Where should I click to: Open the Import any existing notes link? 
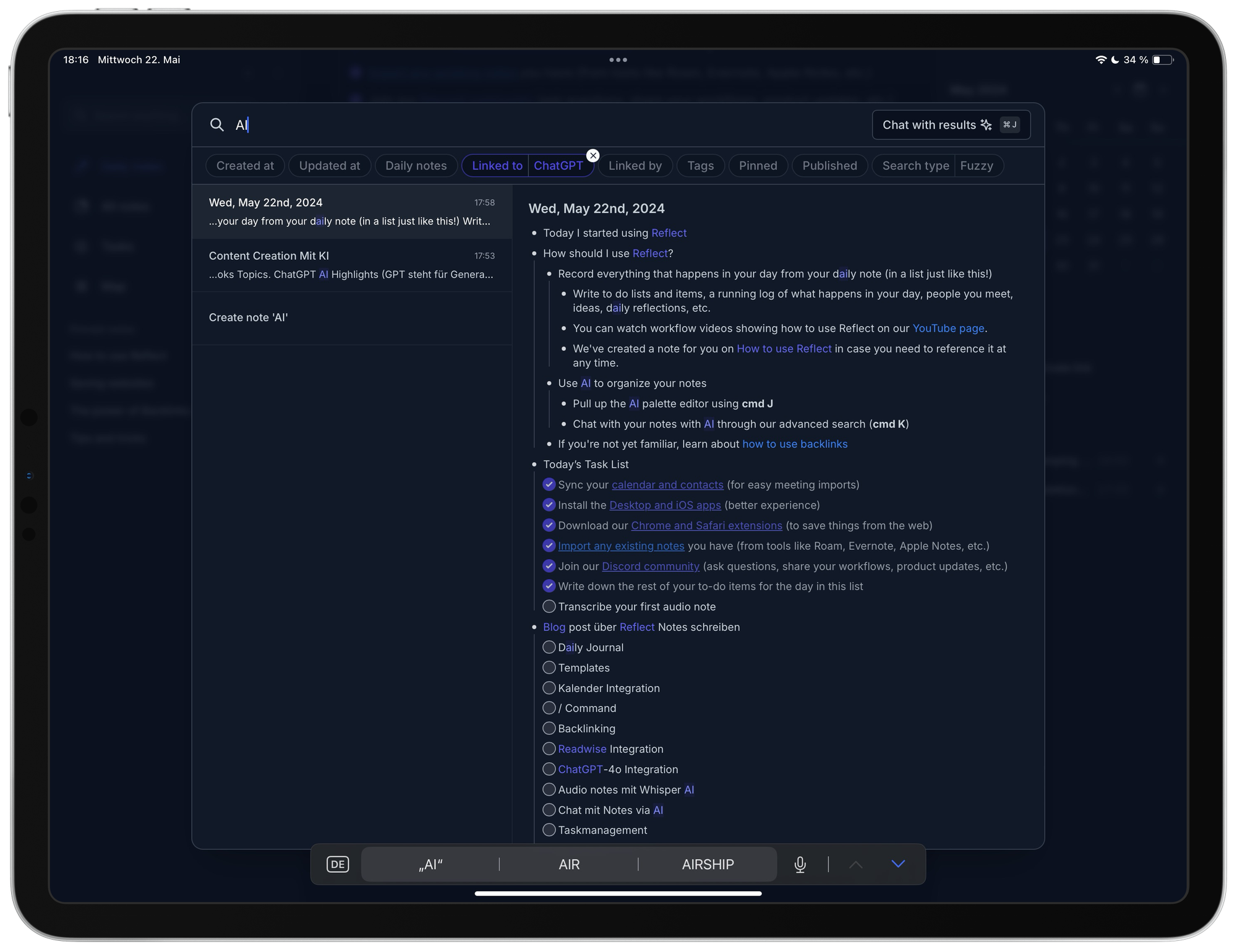tap(621, 546)
